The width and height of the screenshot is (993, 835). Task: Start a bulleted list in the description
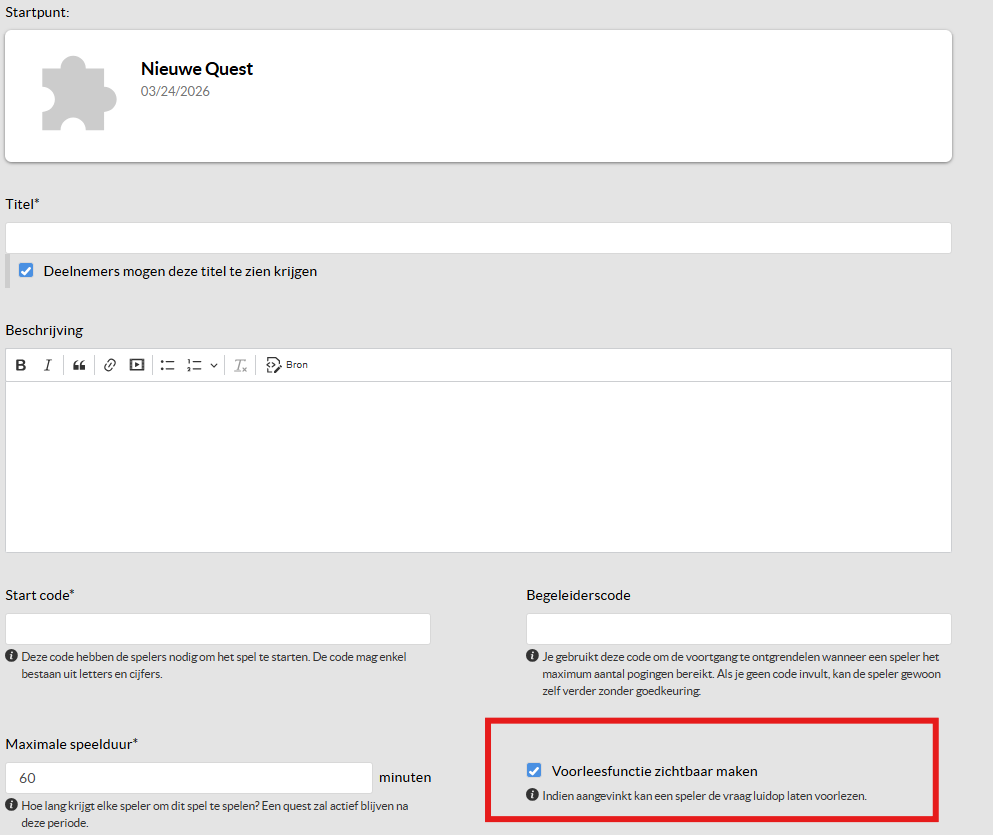168,365
